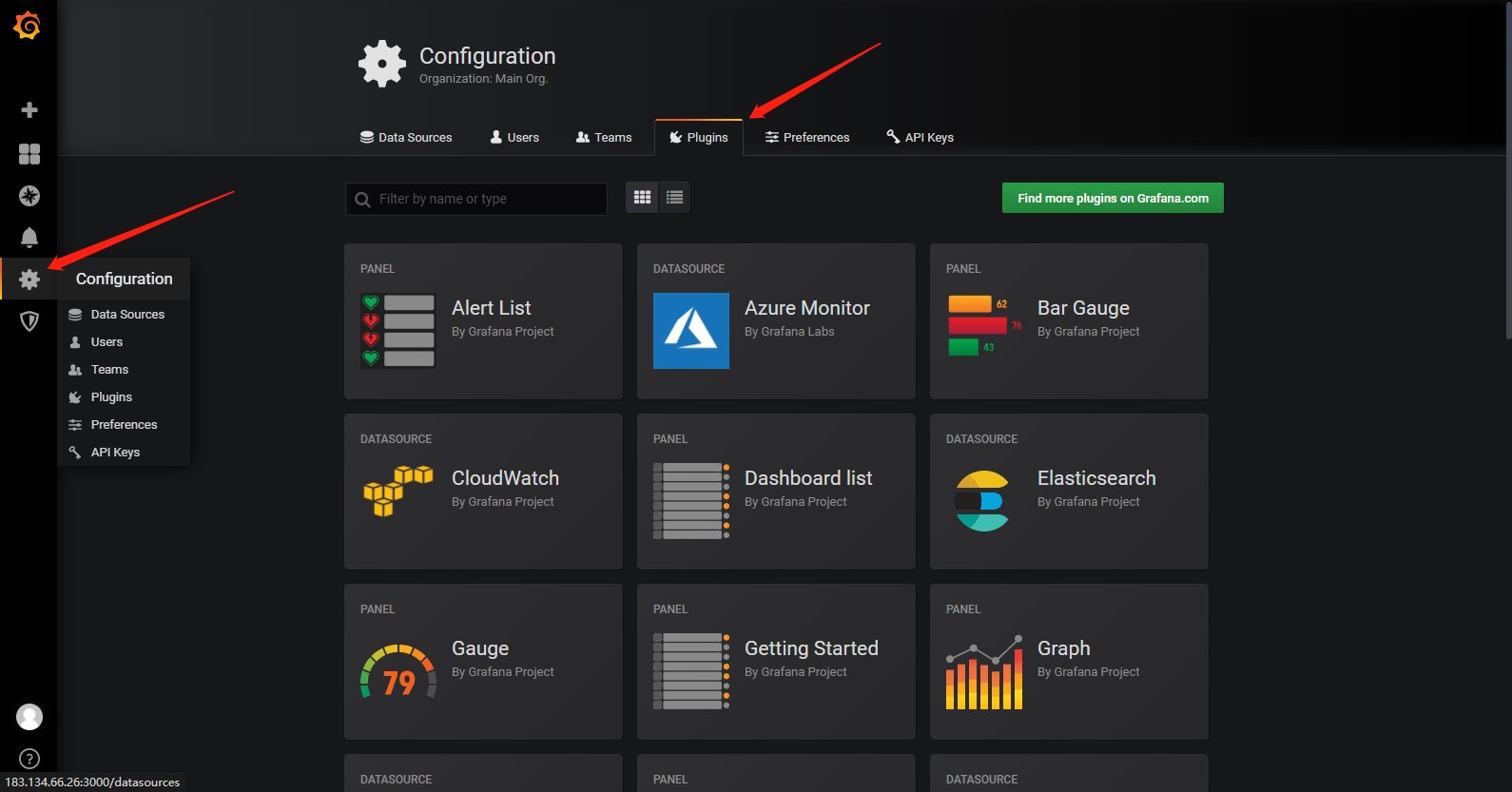
Task: Open the Gauge plugin title
Action: (480, 648)
